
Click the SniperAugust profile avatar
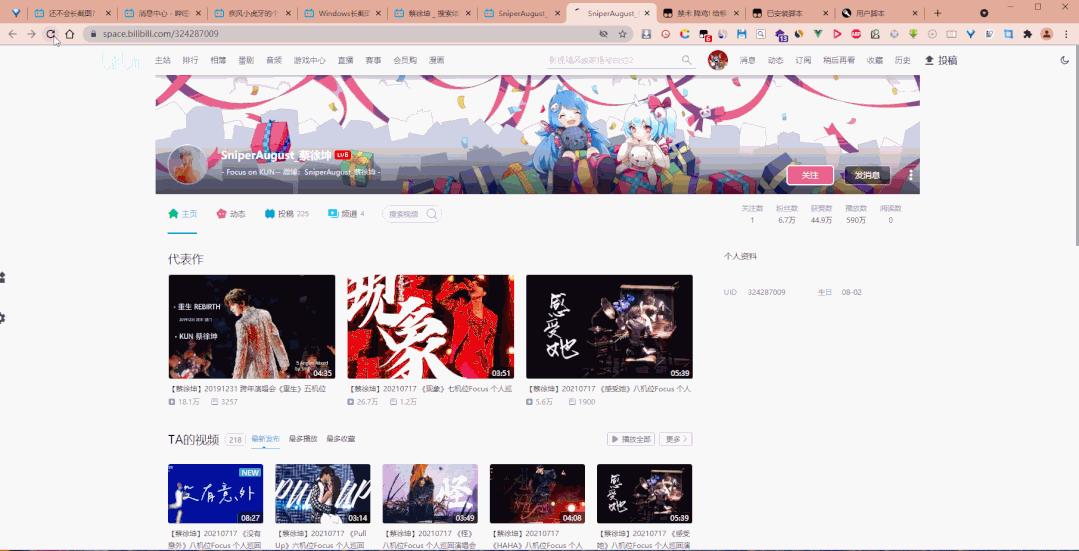[187, 164]
